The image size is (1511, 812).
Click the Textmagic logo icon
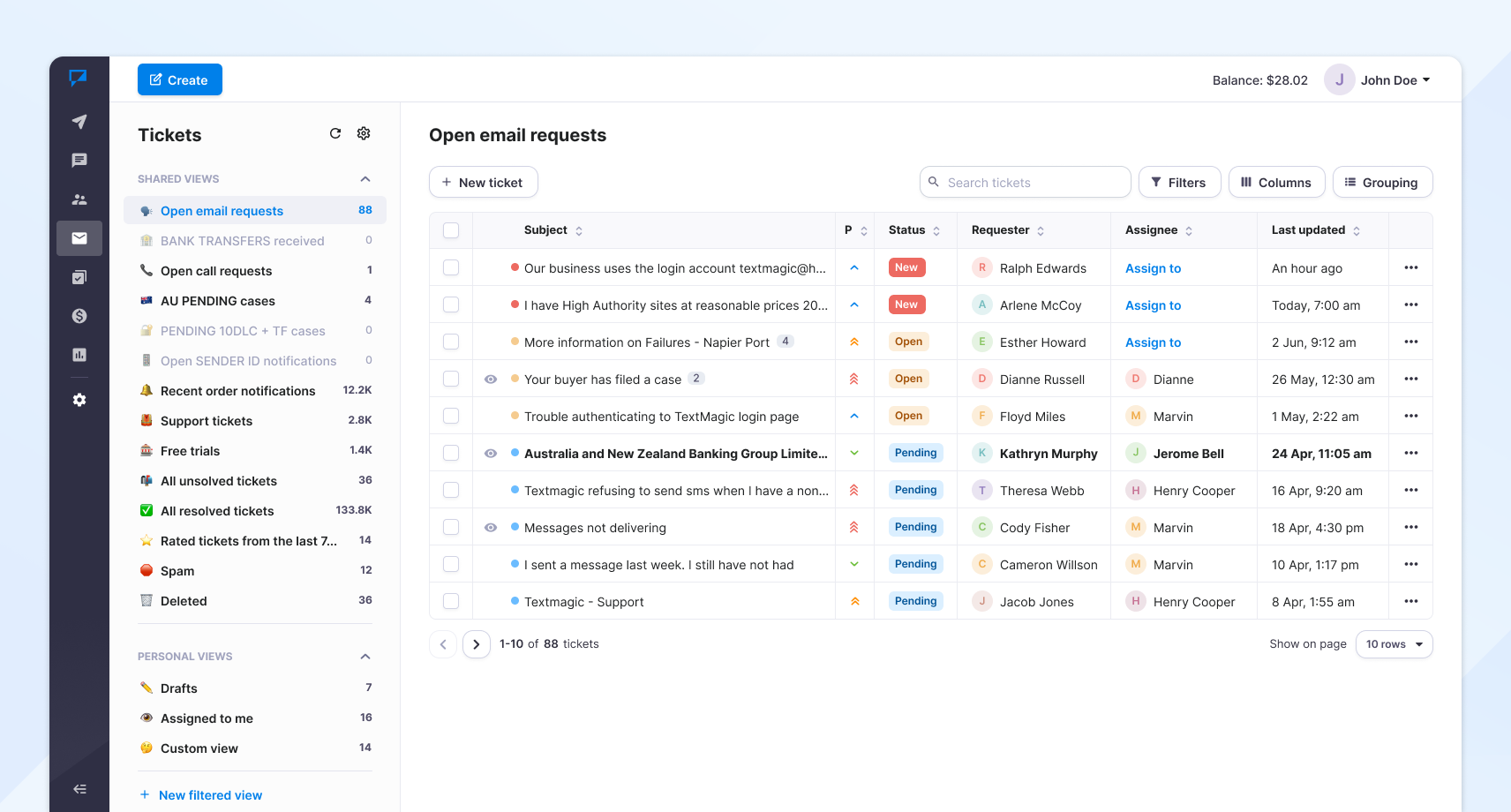tap(79, 79)
